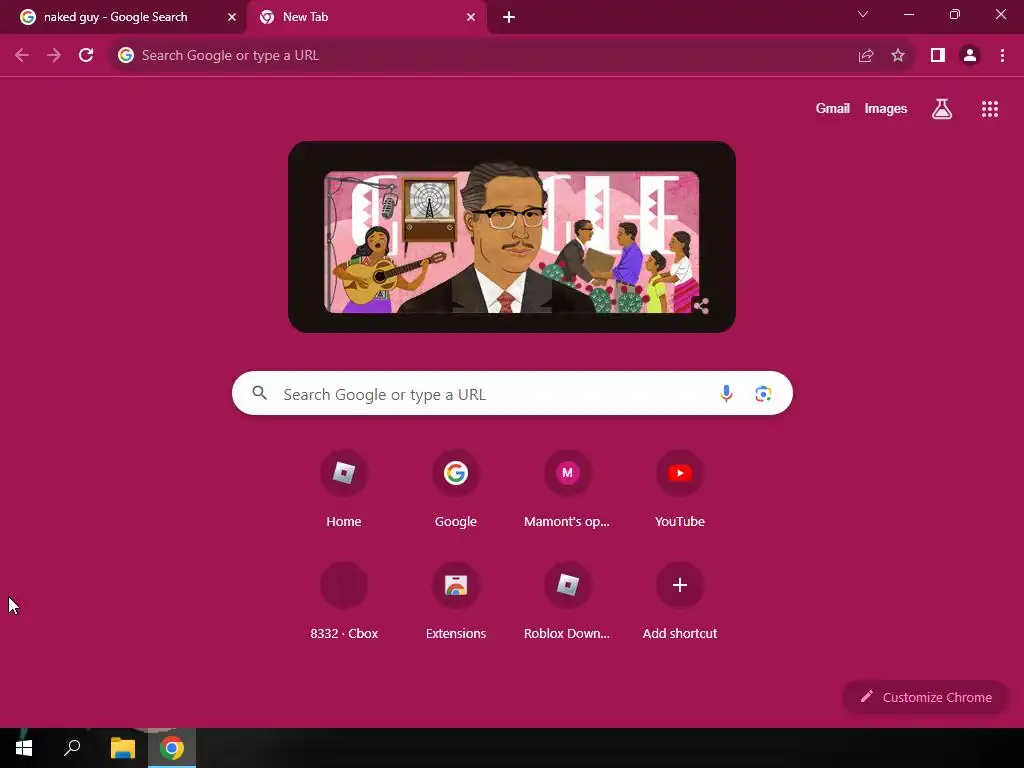1024x768 pixels.
Task: Open Windows taskbar search
Action: [x=72, y=748]
